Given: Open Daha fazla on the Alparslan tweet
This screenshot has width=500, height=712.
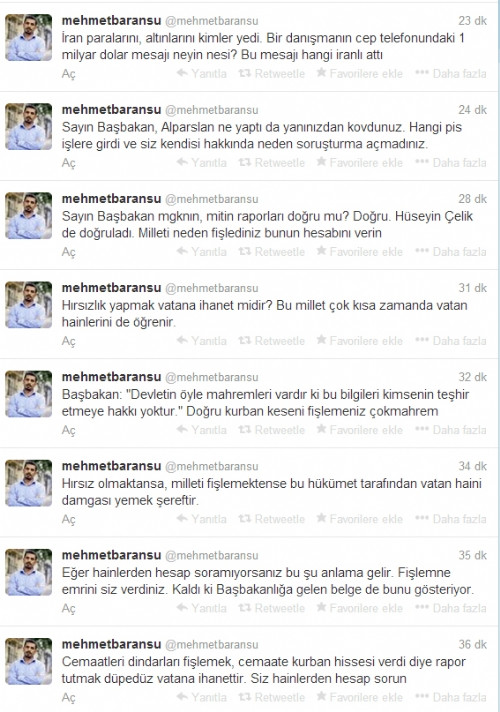Looking at the screenshot, I should (450, 163).
